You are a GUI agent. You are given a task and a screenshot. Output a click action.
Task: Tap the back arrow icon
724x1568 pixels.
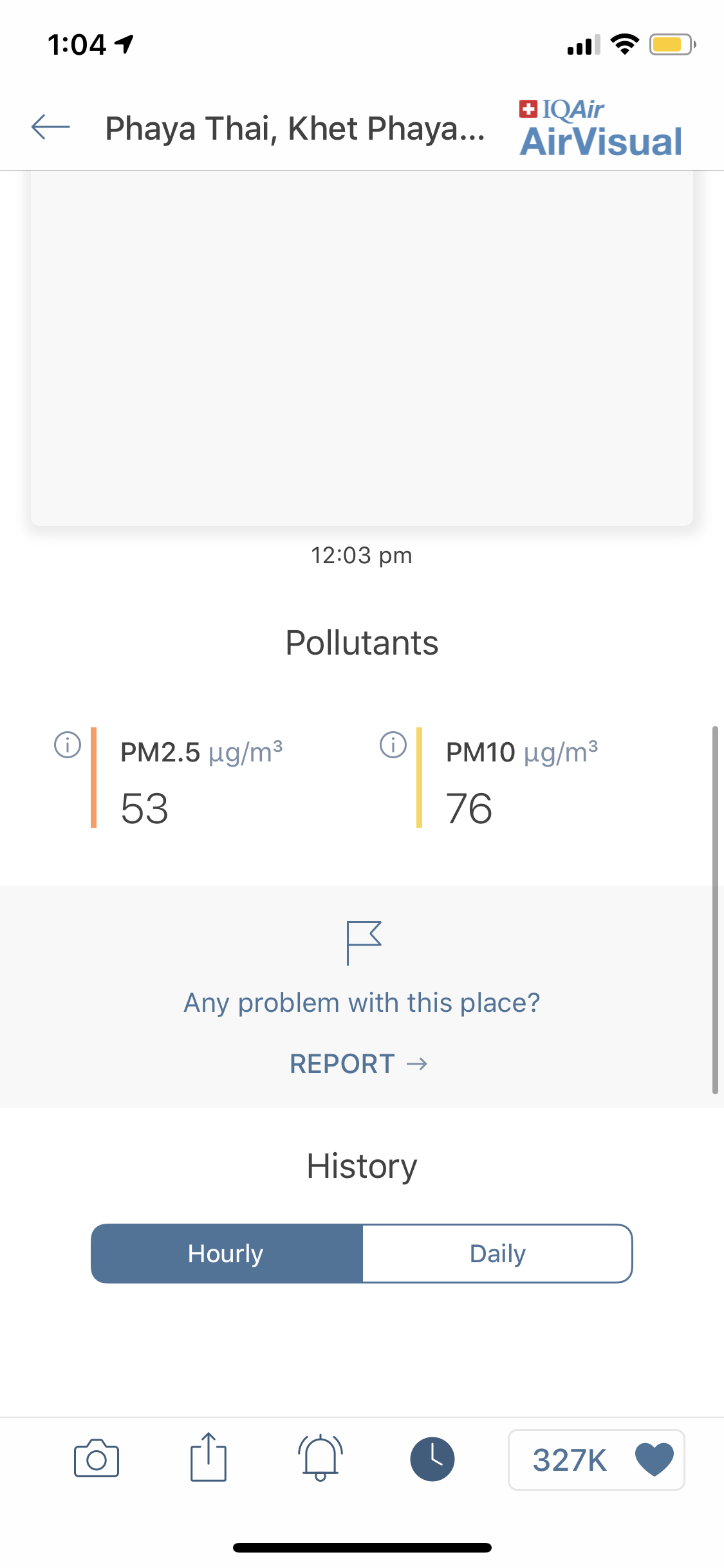(51, 127)
